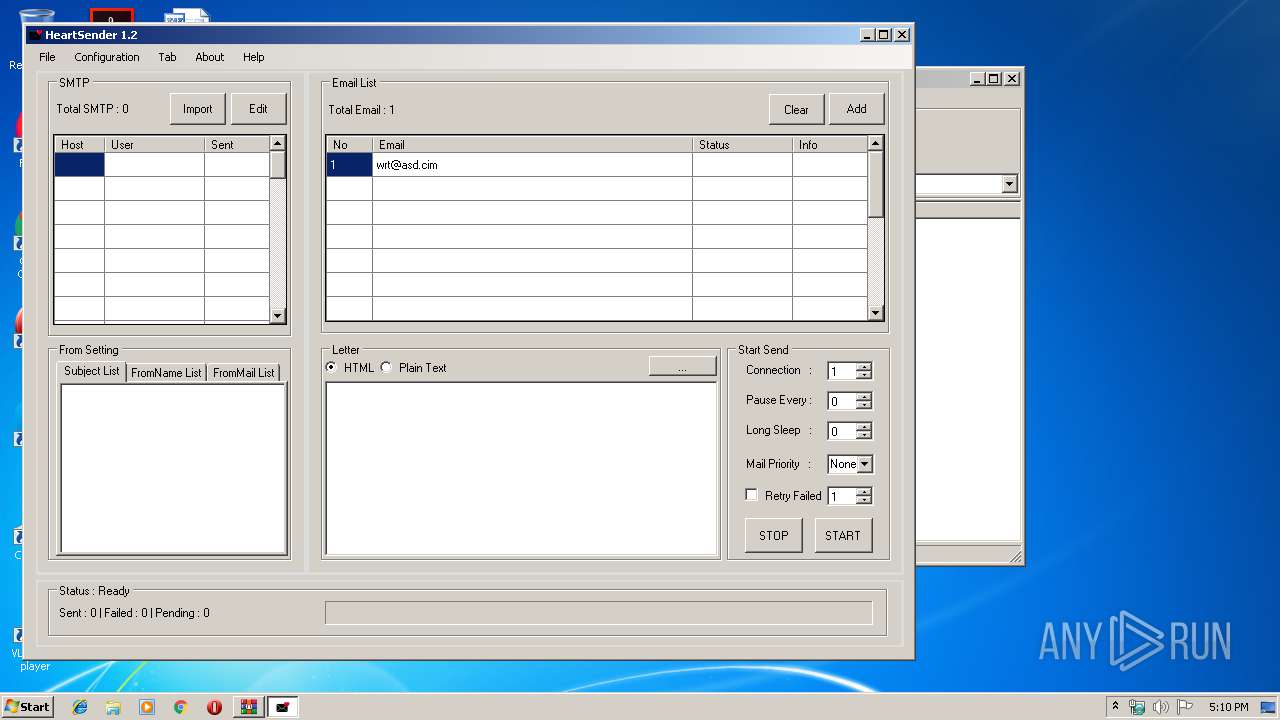Open Internet Explorer from the taskbar
Viewport: 1280px width, 720px height.
pos(80,707)
